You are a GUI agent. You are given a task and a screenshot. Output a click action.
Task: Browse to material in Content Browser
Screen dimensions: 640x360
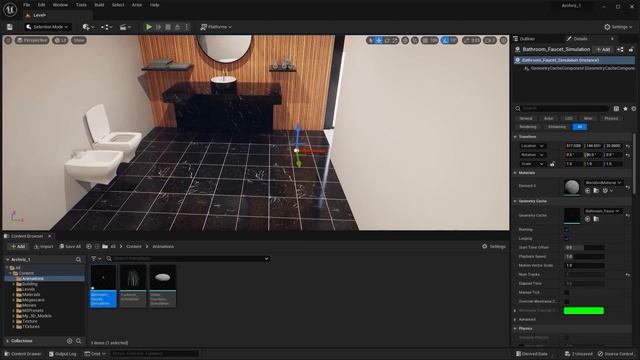(596, 191)
